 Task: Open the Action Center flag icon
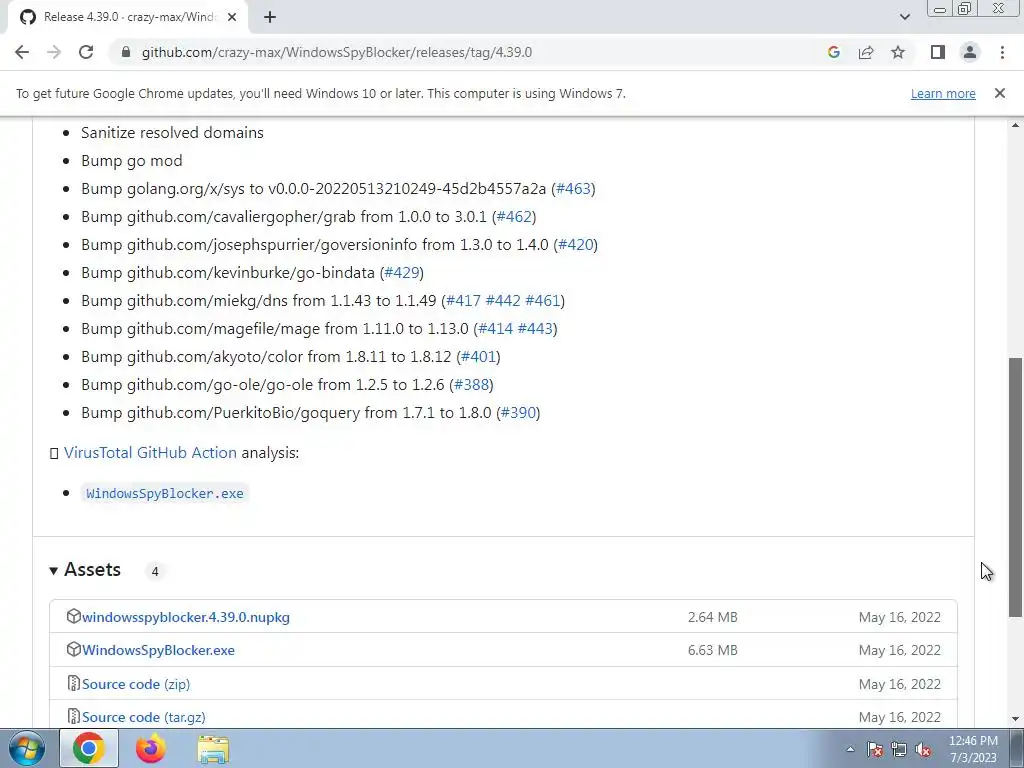(874, 749)
